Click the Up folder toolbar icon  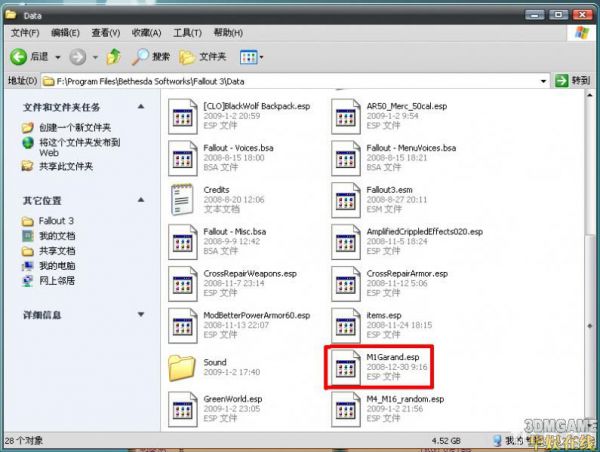tap(114, 56)
